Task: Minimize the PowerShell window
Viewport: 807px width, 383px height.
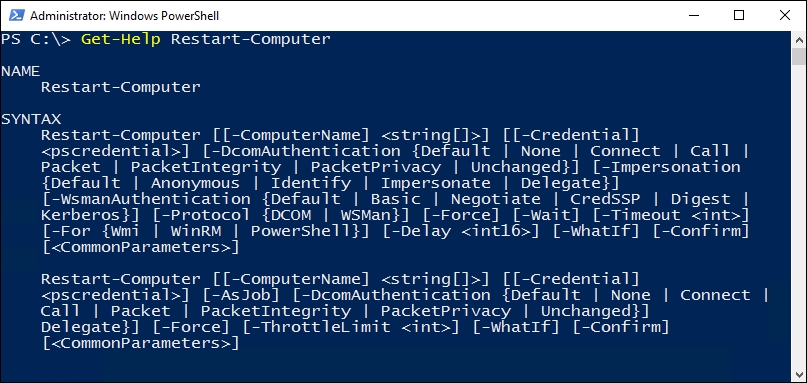Action: (693, 15)
